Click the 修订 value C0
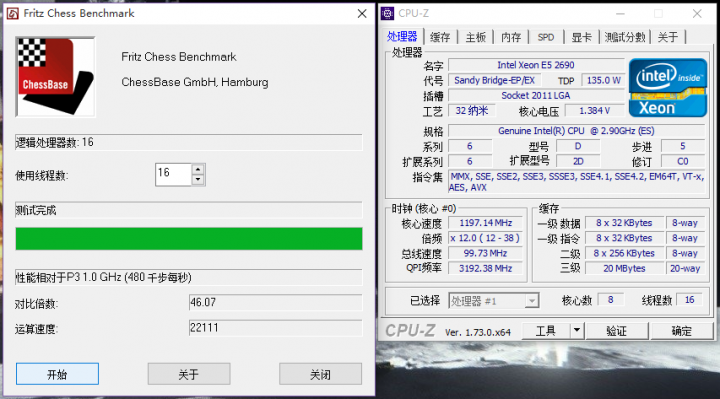Screen dimensions: 720x399 click(x=683, y=161)
